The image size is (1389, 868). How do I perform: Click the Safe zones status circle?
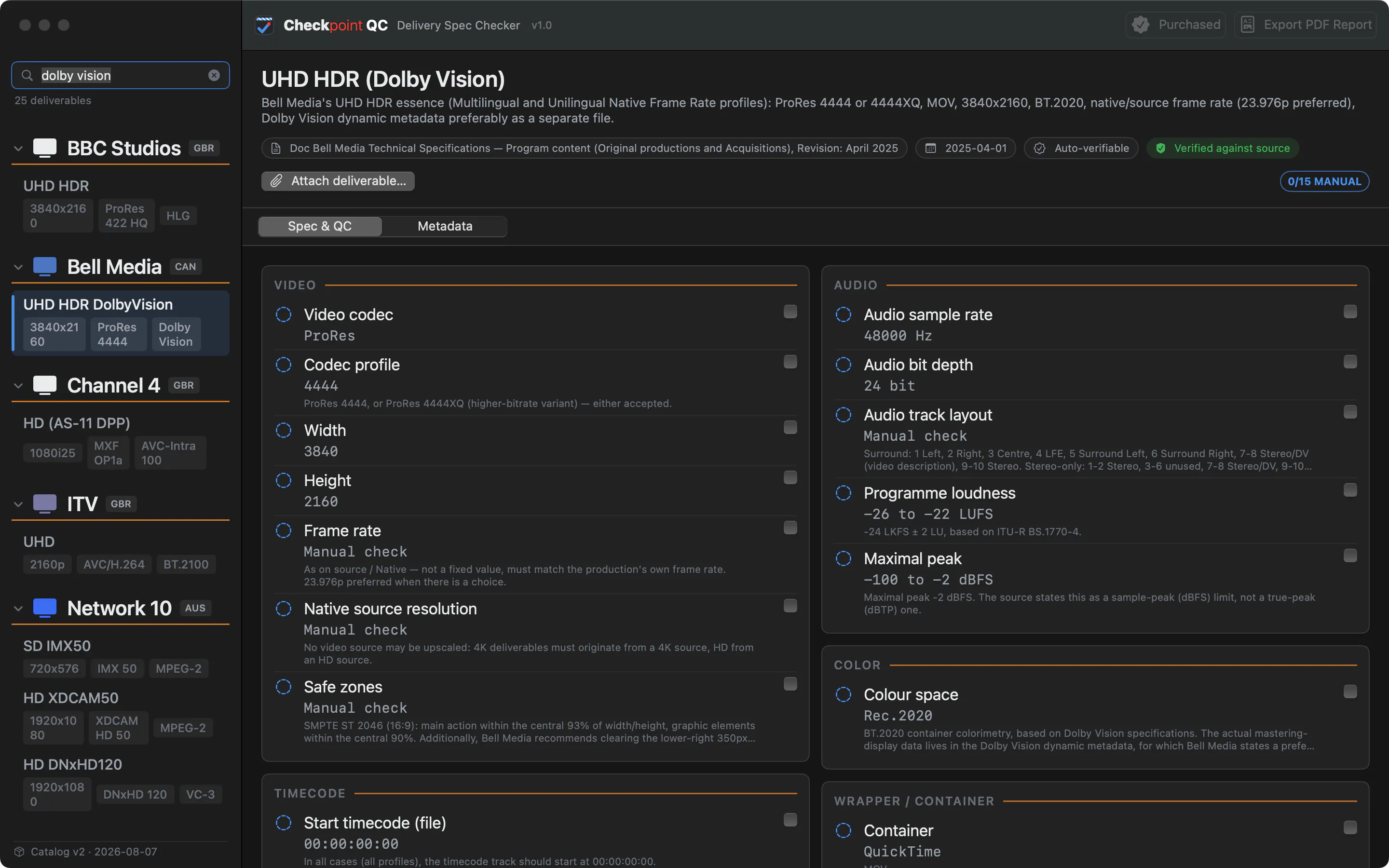[x=284, y=687]
